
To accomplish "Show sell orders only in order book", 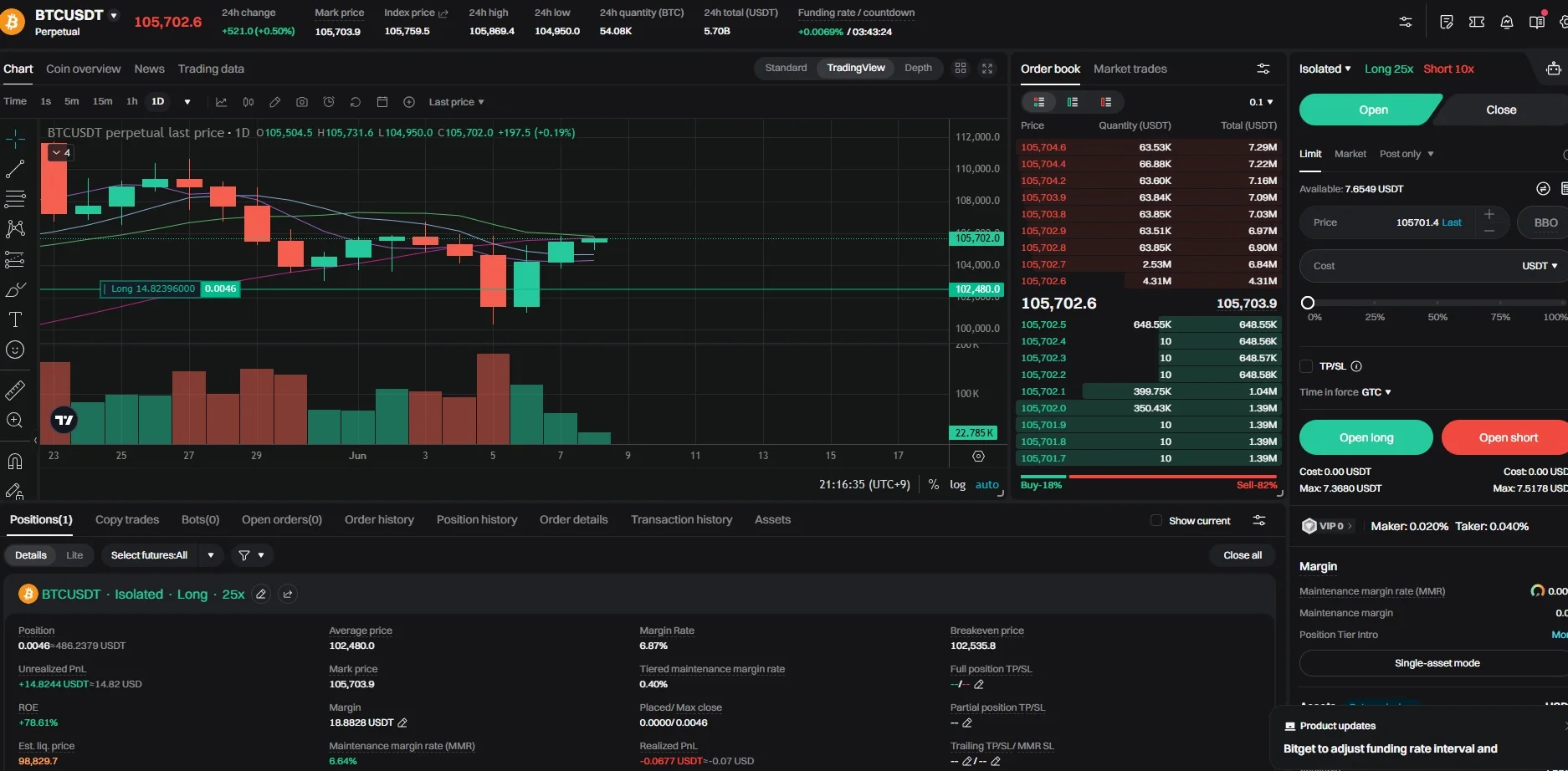I will click(1106, 102).
